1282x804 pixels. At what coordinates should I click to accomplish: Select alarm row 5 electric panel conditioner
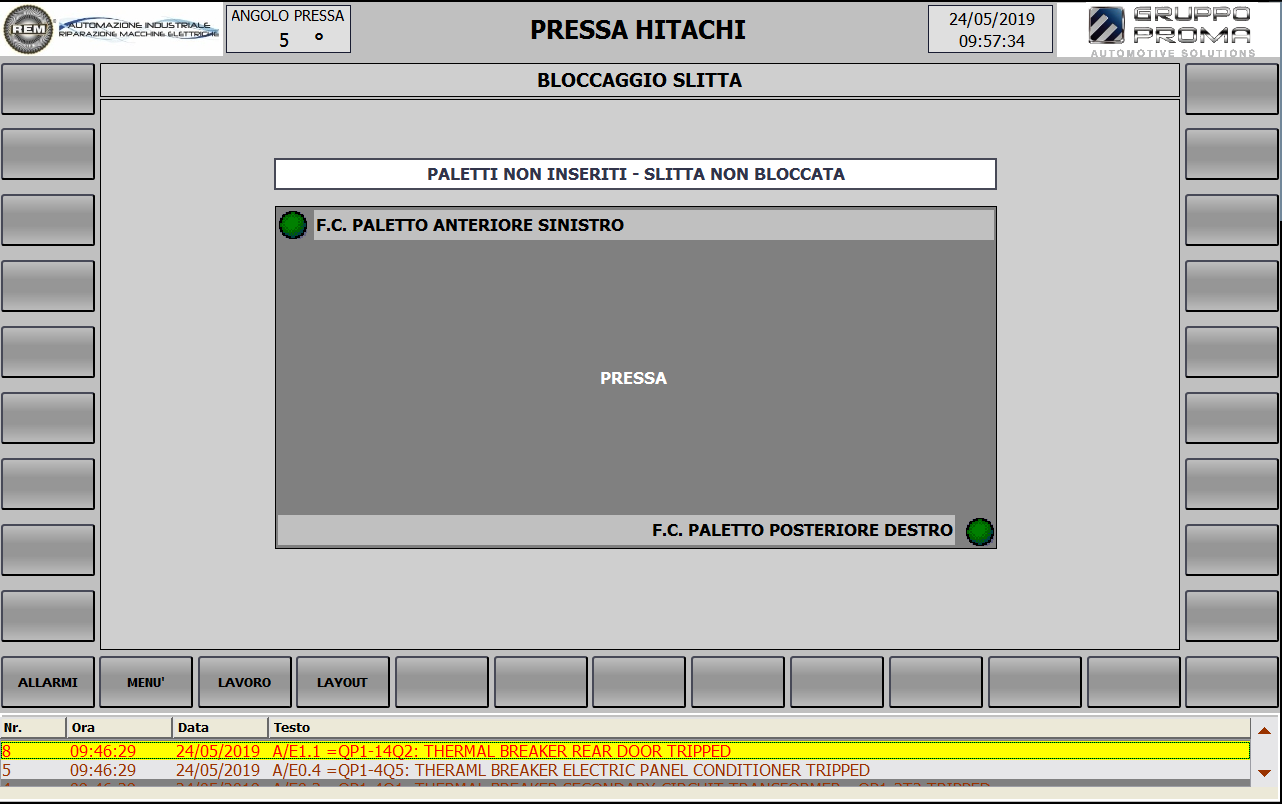(x=625, y=770)
